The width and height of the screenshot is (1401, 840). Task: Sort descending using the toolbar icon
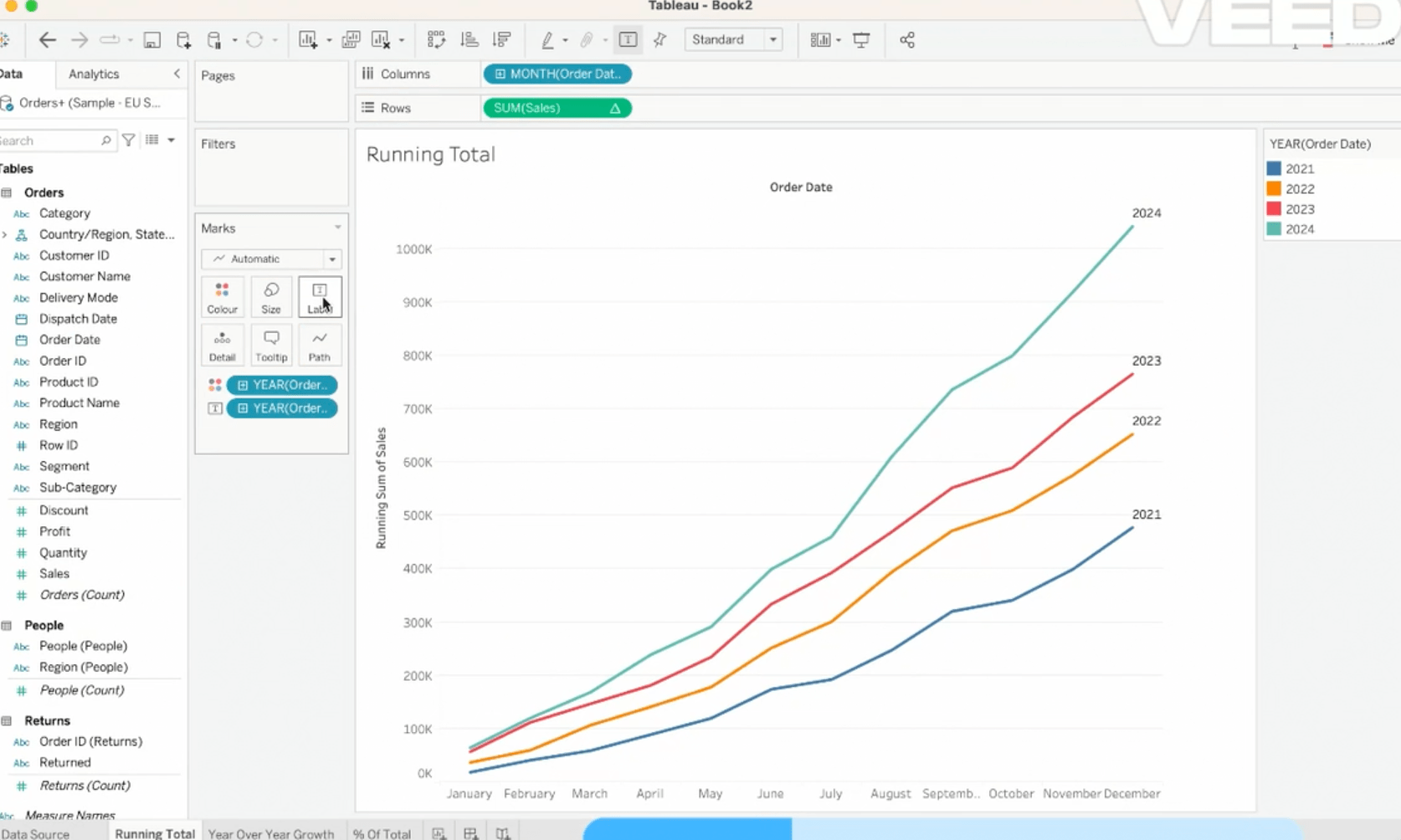tap(502, 39)
